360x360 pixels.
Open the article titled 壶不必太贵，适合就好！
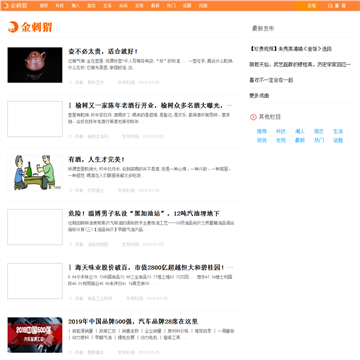coord(103,52)
